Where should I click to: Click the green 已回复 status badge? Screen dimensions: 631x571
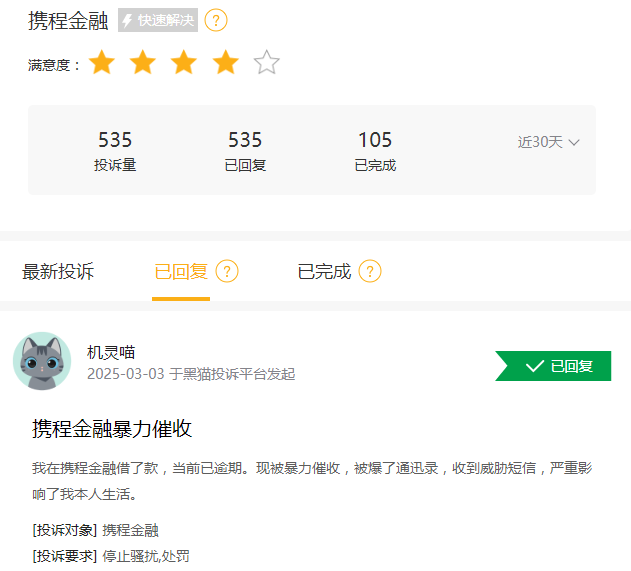pyautogui.click(x=553, y=366)
